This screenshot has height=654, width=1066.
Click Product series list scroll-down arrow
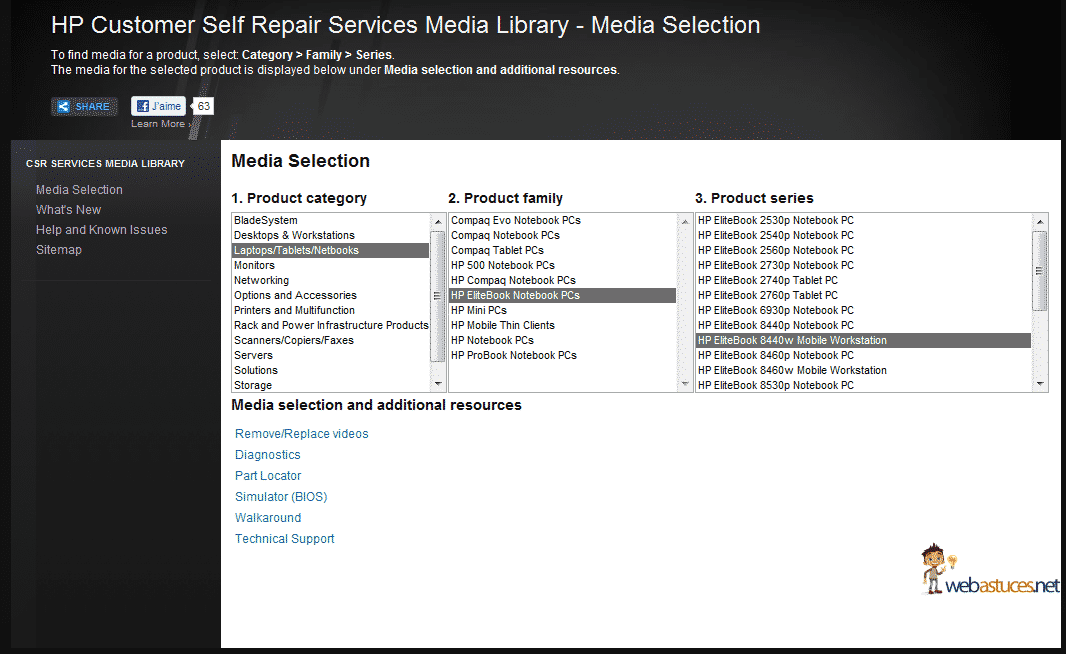click(1039, 383)
